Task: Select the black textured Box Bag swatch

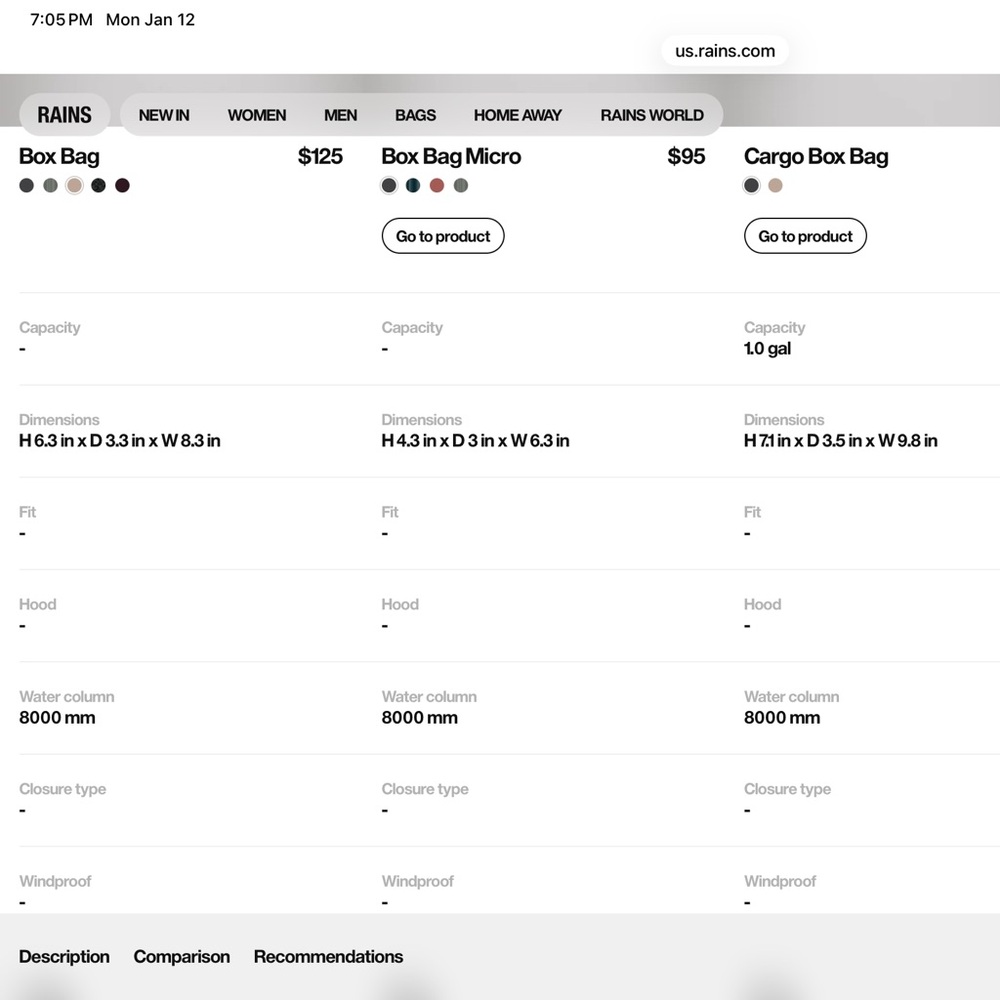Action: [x=98, y=186]
